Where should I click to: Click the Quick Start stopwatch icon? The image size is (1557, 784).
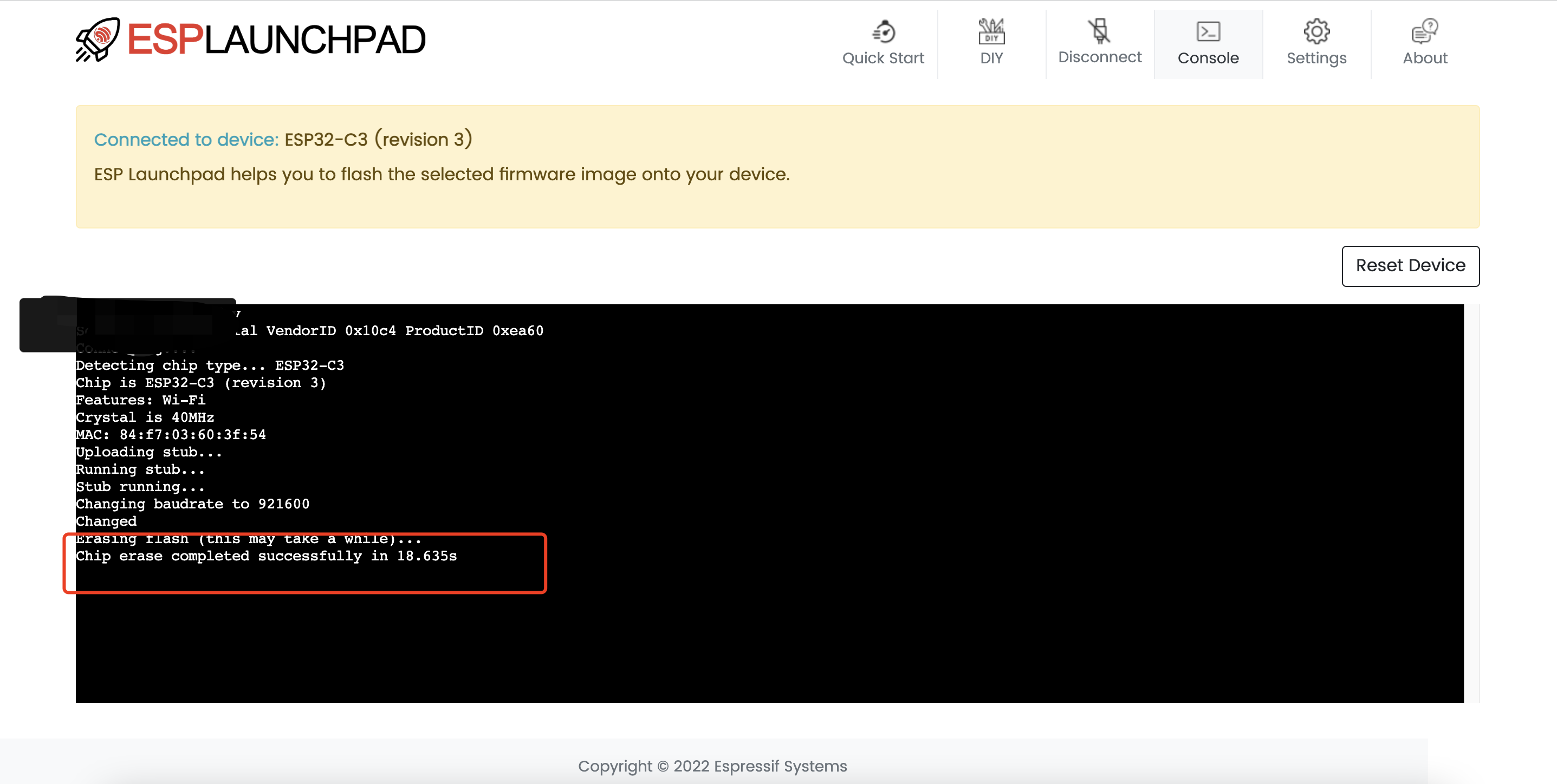point(883,31)
